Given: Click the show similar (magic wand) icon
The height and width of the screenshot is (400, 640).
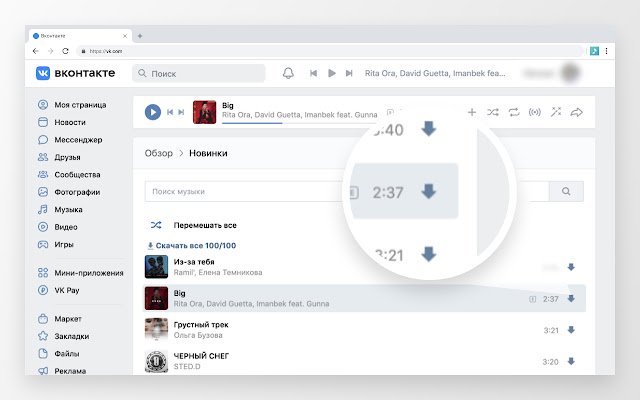Looking at the screenshot, I should click(x=556, y=112).
